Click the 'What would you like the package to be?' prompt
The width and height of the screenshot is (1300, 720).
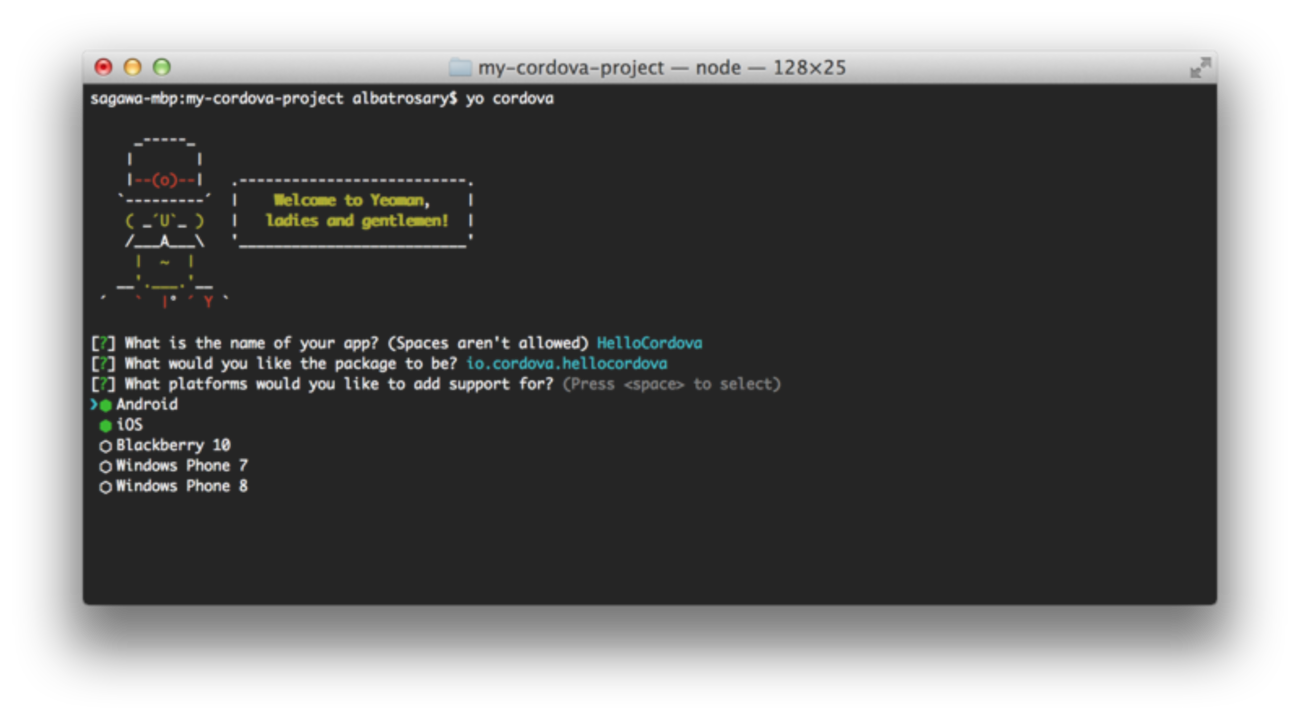click(x=291, y=363)
